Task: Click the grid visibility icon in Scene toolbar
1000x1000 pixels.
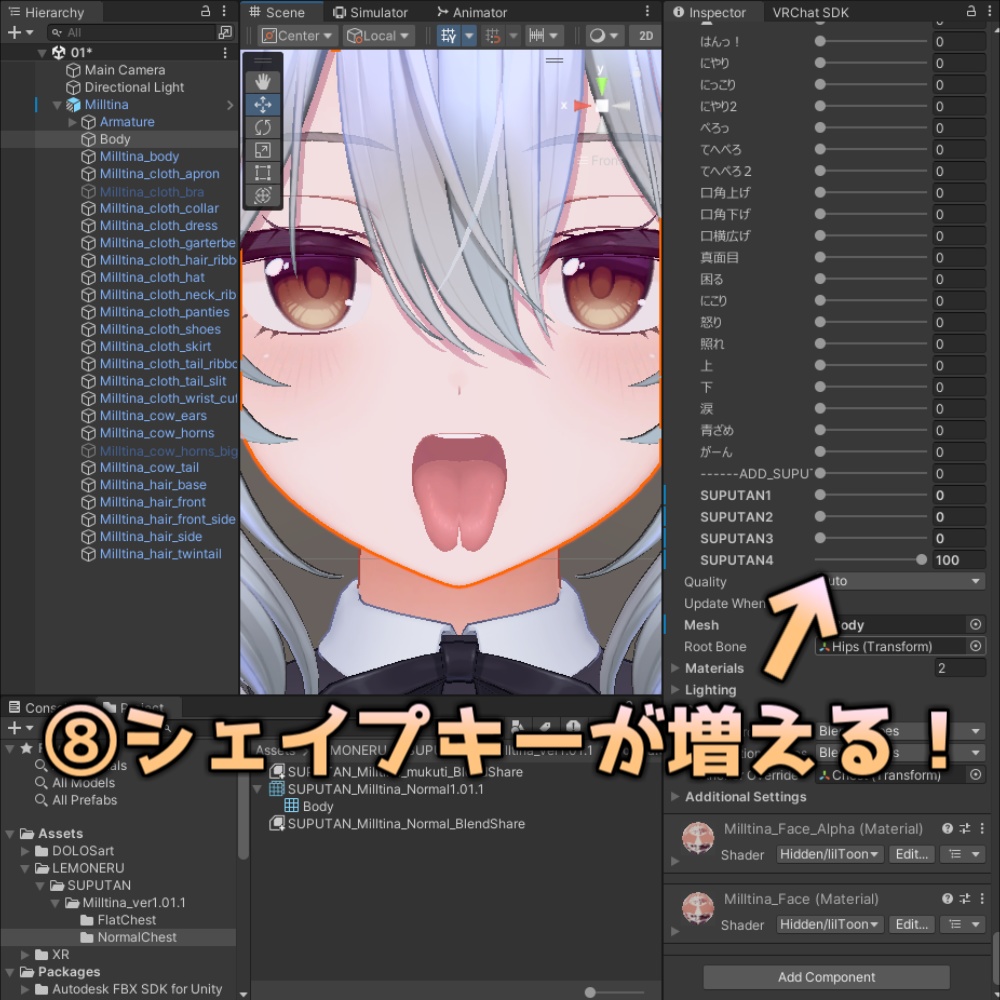Action: tap(446, 35)
